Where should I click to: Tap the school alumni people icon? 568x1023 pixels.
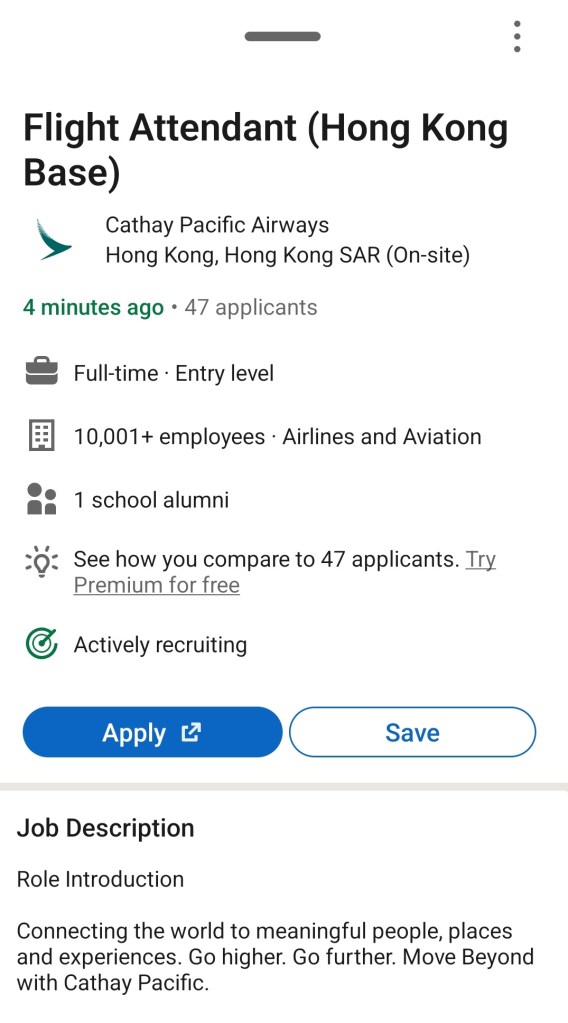(x=42, y=499)
